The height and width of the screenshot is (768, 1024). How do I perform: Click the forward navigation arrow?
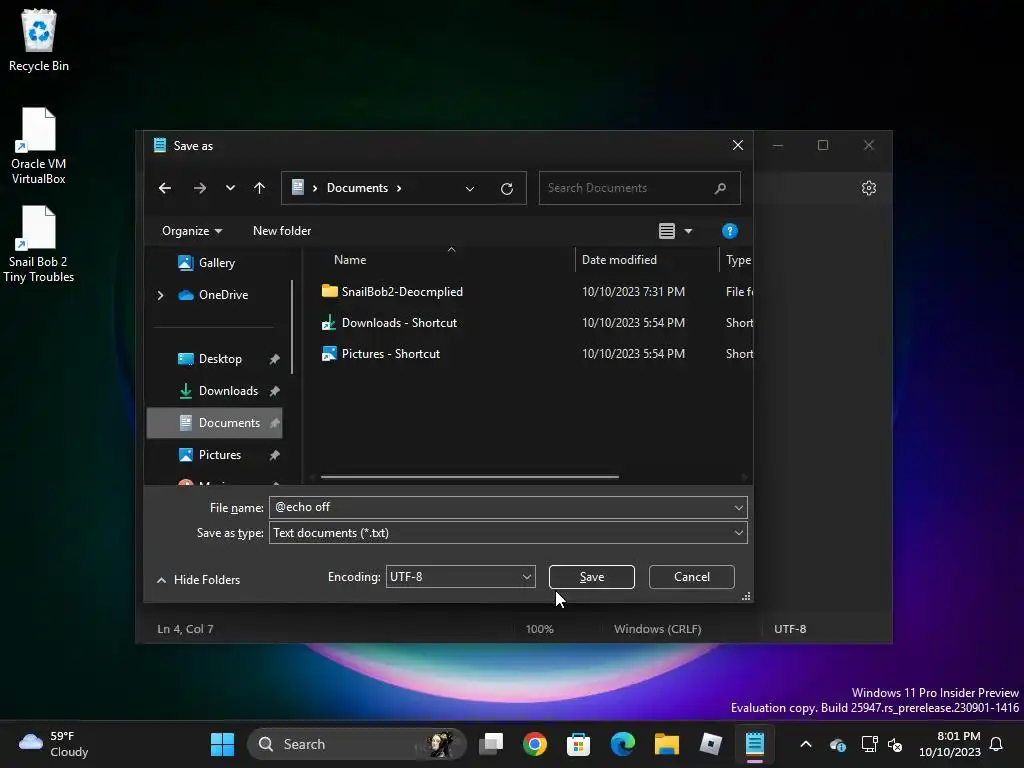[200, 188]
